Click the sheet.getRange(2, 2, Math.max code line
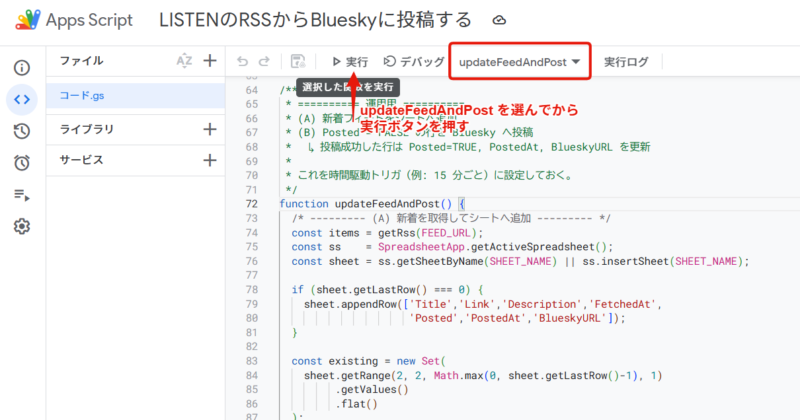Viewport: 800px width, 420px height. tap(483, 376)
